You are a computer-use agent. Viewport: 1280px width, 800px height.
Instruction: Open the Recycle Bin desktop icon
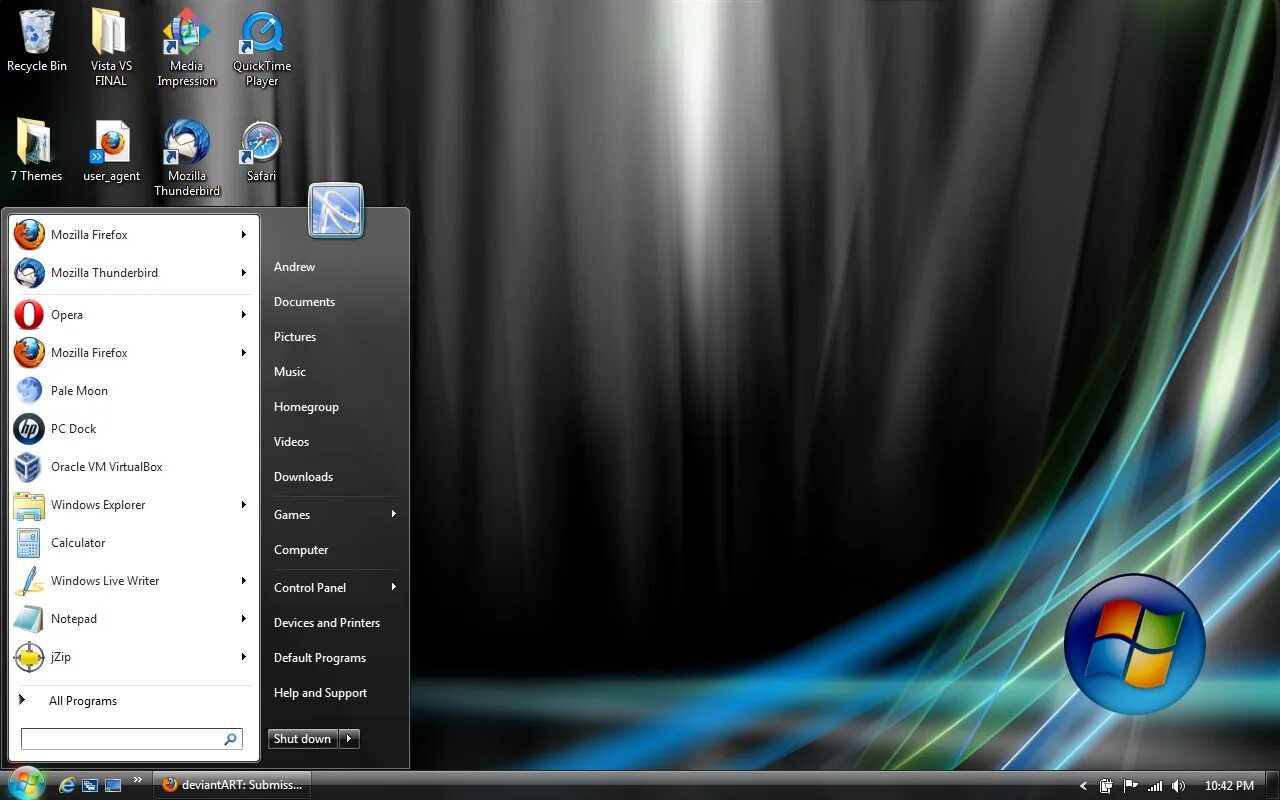tap(37, 42)
